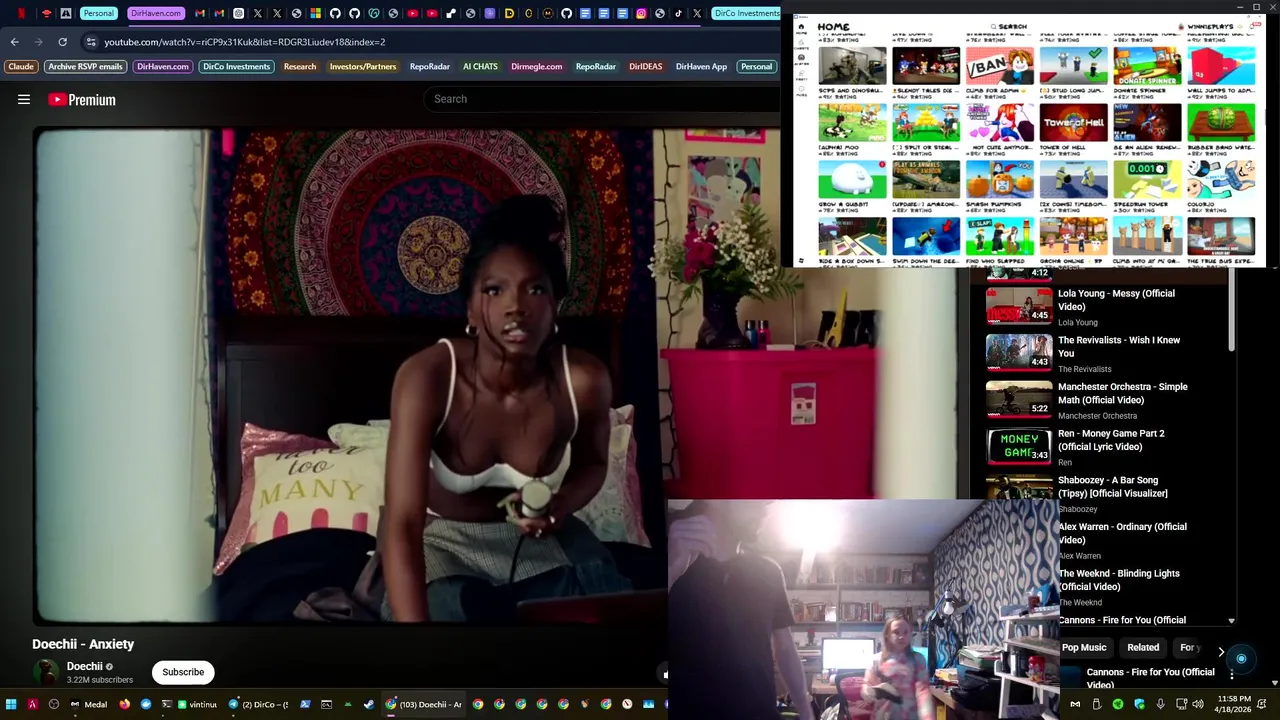1280x720 pixels.
Task: Open Roblox notifications bell icon
Action: 1250,27
